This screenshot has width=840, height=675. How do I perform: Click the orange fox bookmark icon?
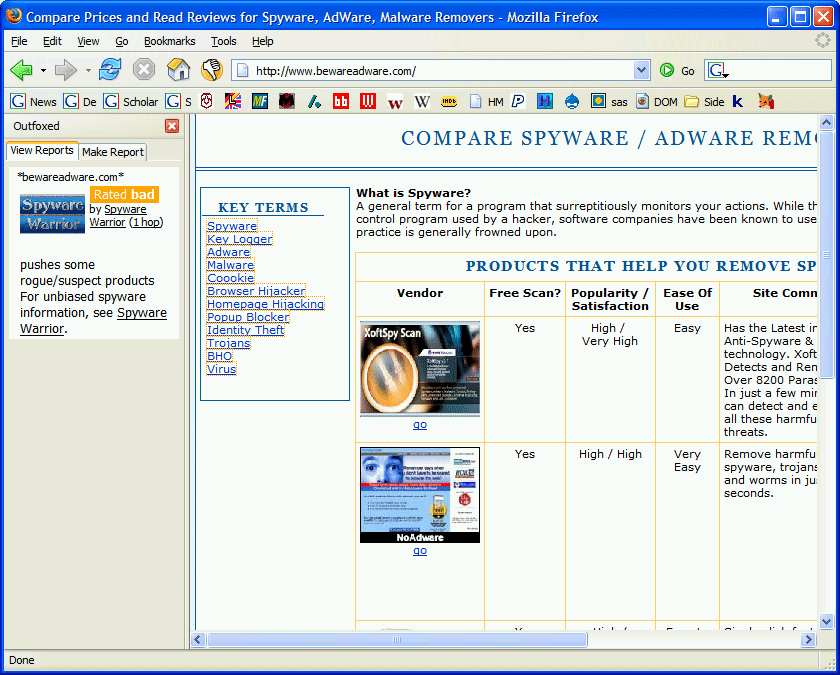[766, 101]
